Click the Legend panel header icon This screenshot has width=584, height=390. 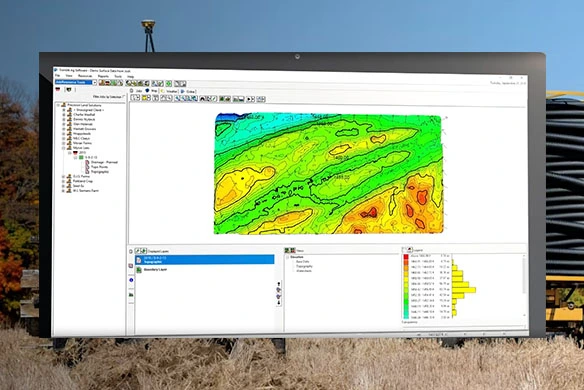410,250
